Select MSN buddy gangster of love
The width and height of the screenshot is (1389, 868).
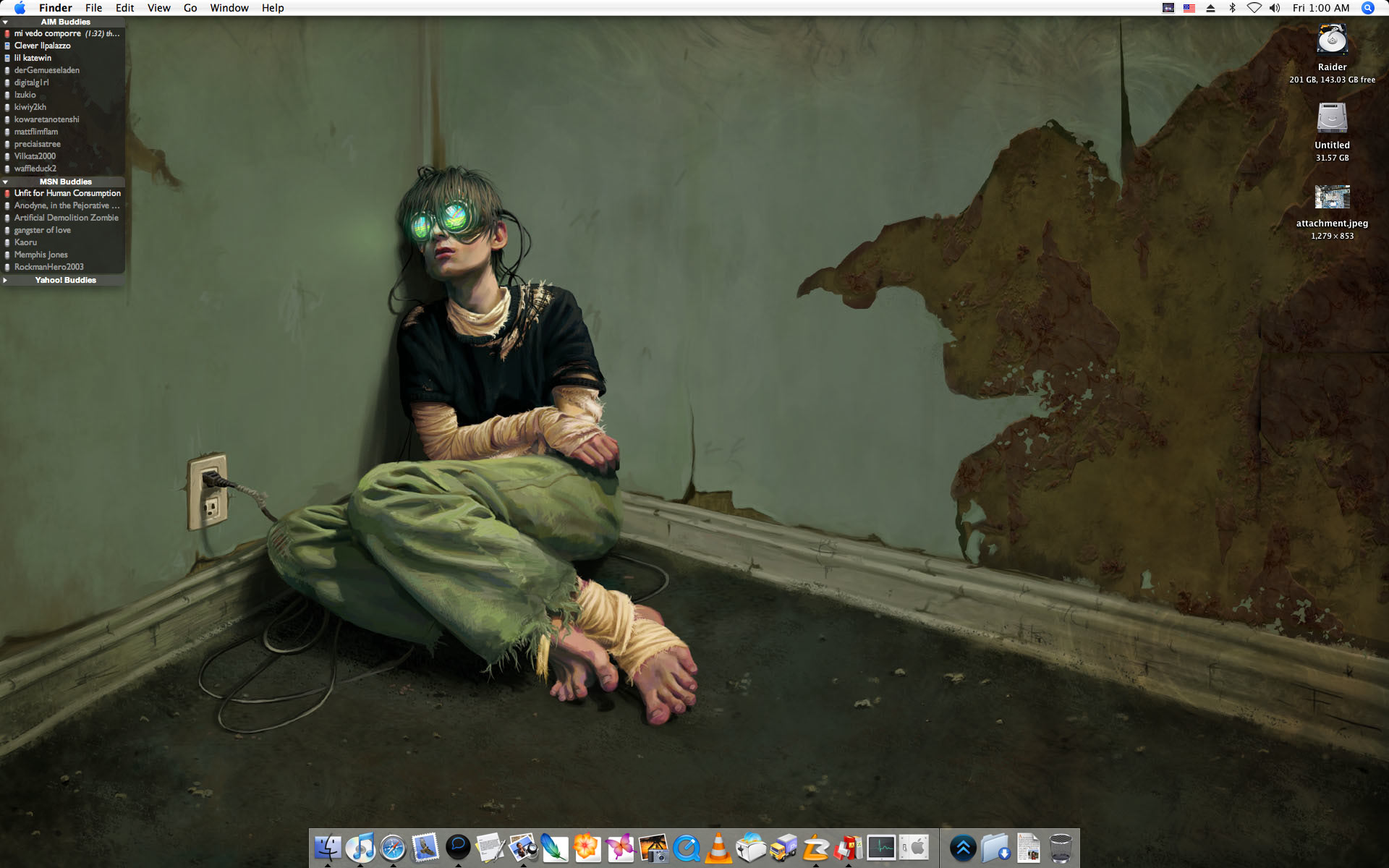63,231
